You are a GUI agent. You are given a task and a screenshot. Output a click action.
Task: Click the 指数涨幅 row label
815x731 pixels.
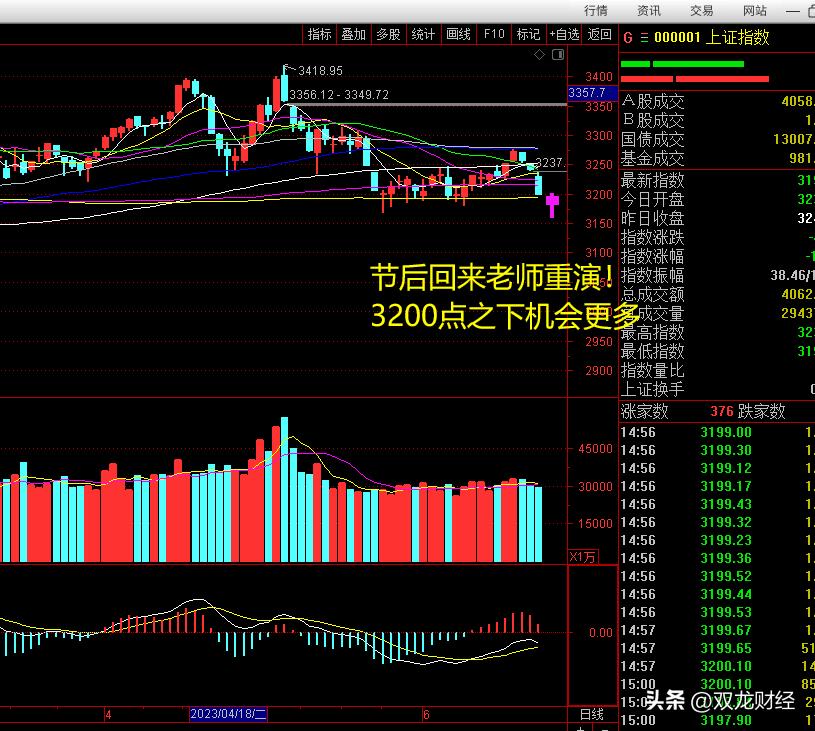click(x=652, y=256)
